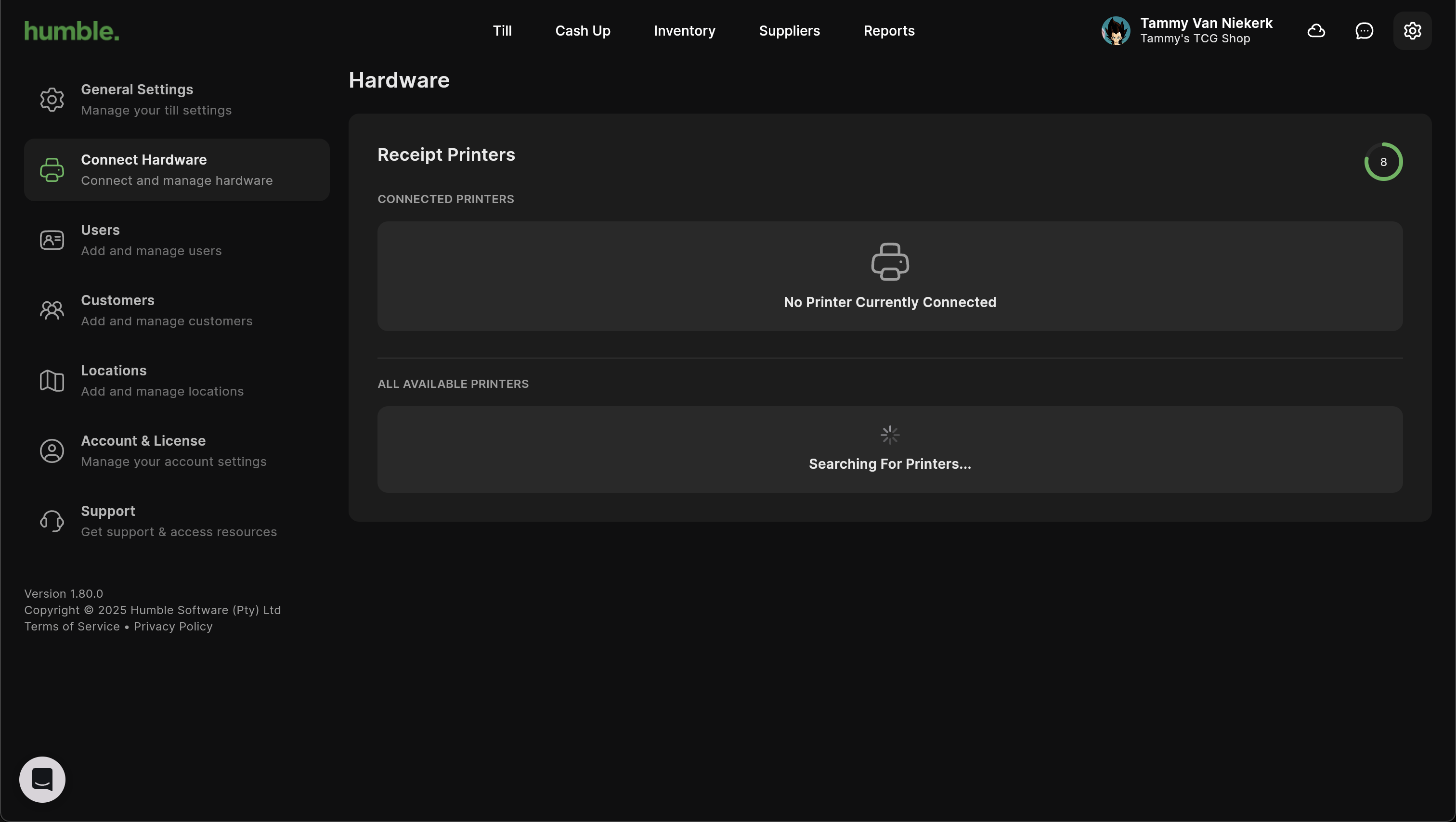
Task: Click the Support headset icon
Action: coord(52,521)
